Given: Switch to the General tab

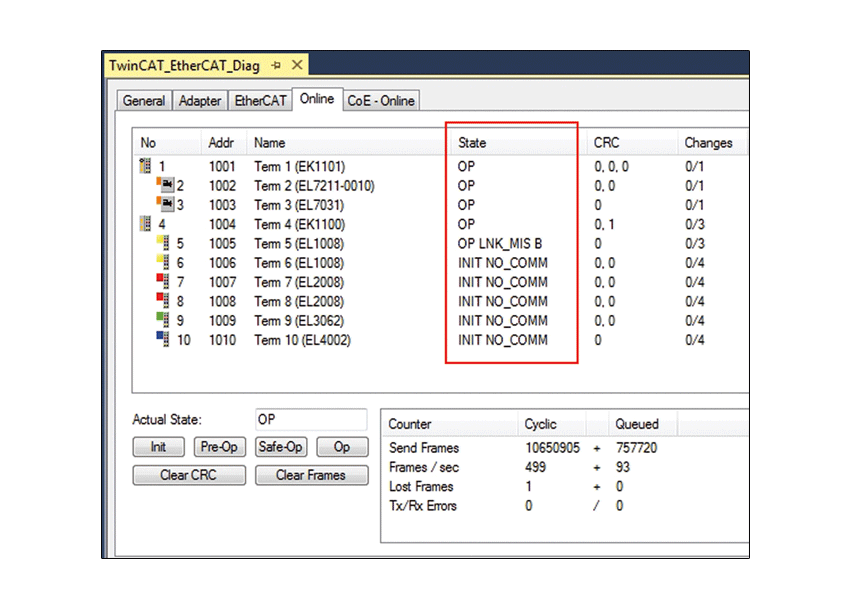Looking at the screenshot, I should pos(144,101).
